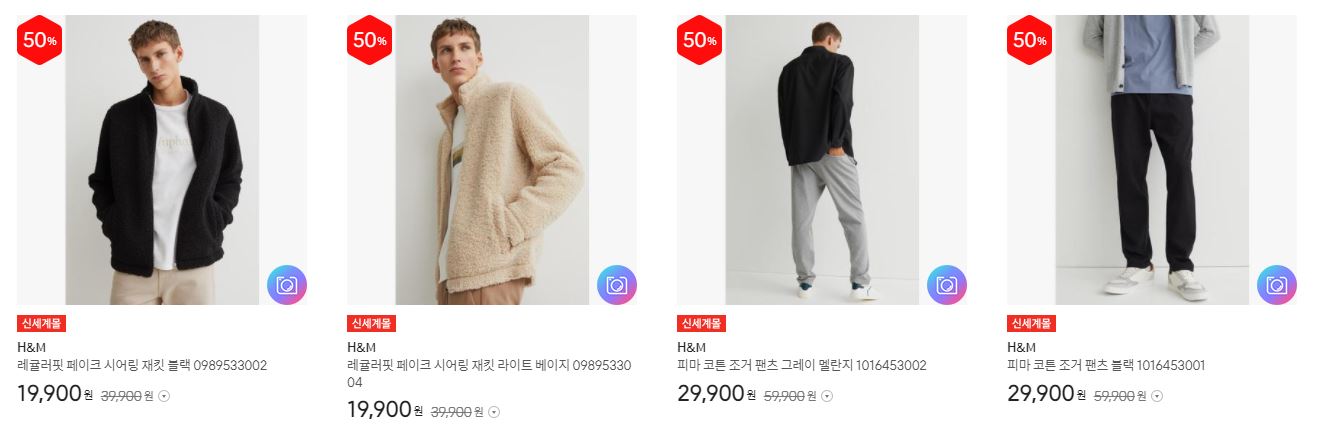This screenshot has height=447, width=1322.
Task: Click 신세계몰 tag under black jogger pants
Action: tap(1032, 323)
